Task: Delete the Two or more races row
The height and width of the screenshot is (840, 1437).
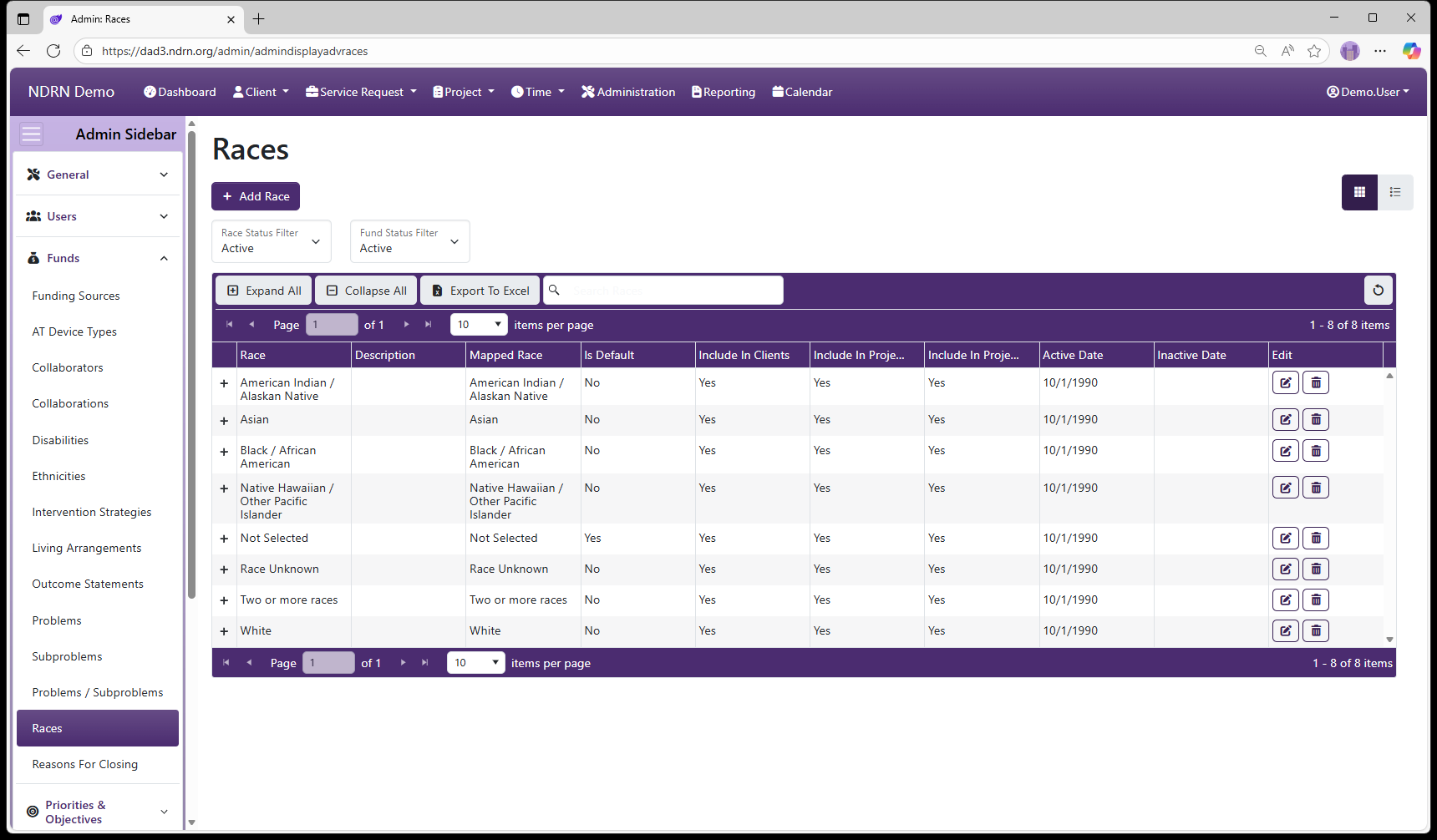Action: pyautogui.click(x=1316, y=600)
